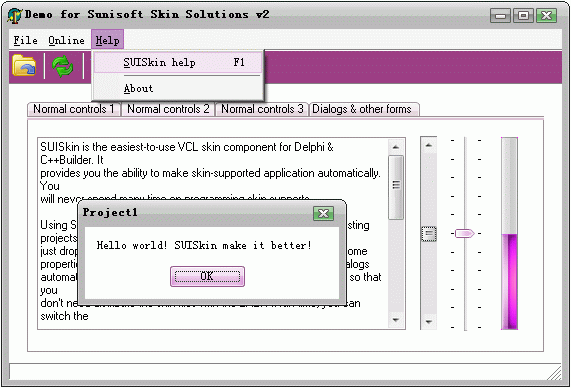Open the Online menu
This screenshot has width=571, height=388.
(x=66, y=40)
